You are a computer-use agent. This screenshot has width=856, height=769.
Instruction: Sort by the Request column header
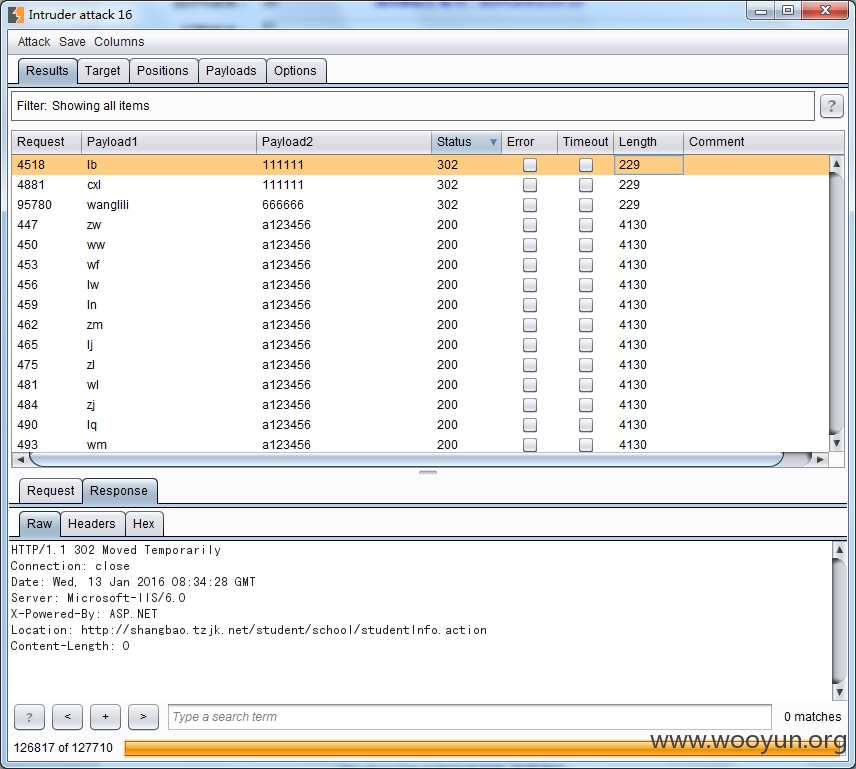tap(46, 142)
